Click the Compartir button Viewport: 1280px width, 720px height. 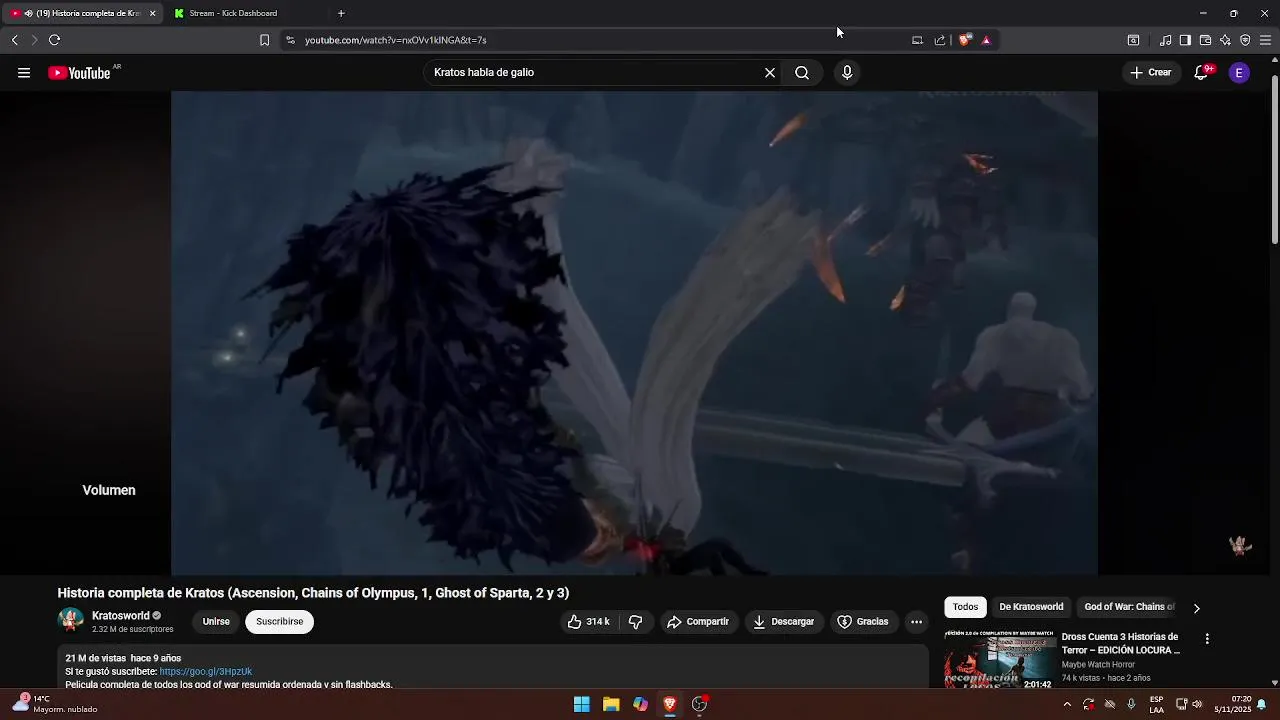pyautogui.click(x=698, y=622)
